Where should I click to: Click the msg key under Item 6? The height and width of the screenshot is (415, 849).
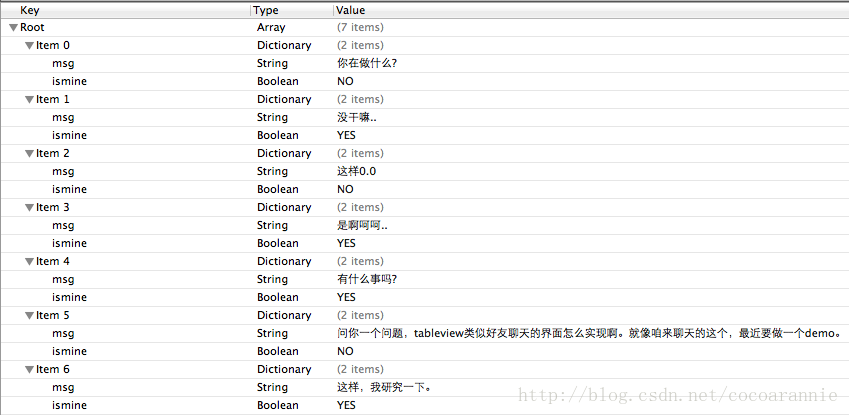pyautogui.click(x=63, y=387)
